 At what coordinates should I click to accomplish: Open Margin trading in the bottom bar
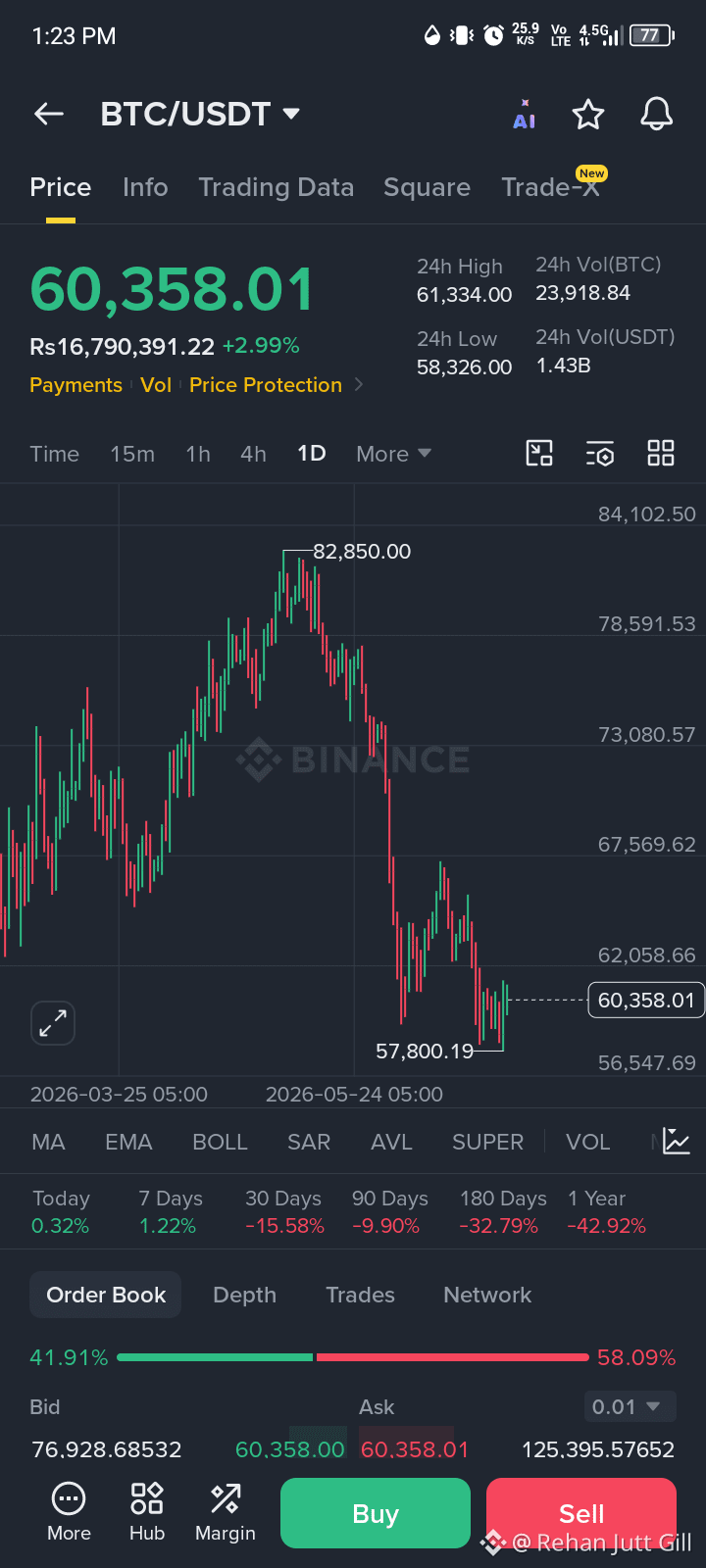(x=226, y=1513)
